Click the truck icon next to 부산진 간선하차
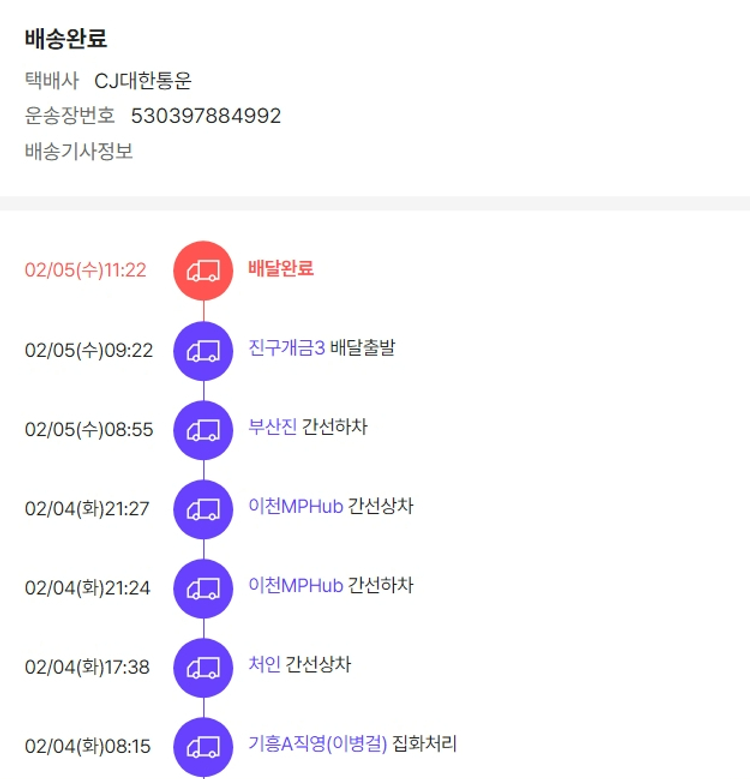 (x=203, y=429)
